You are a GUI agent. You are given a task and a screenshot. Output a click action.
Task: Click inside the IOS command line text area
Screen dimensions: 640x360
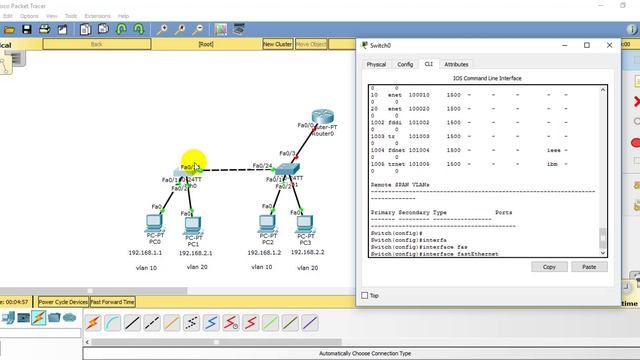[x=484, y=171]
